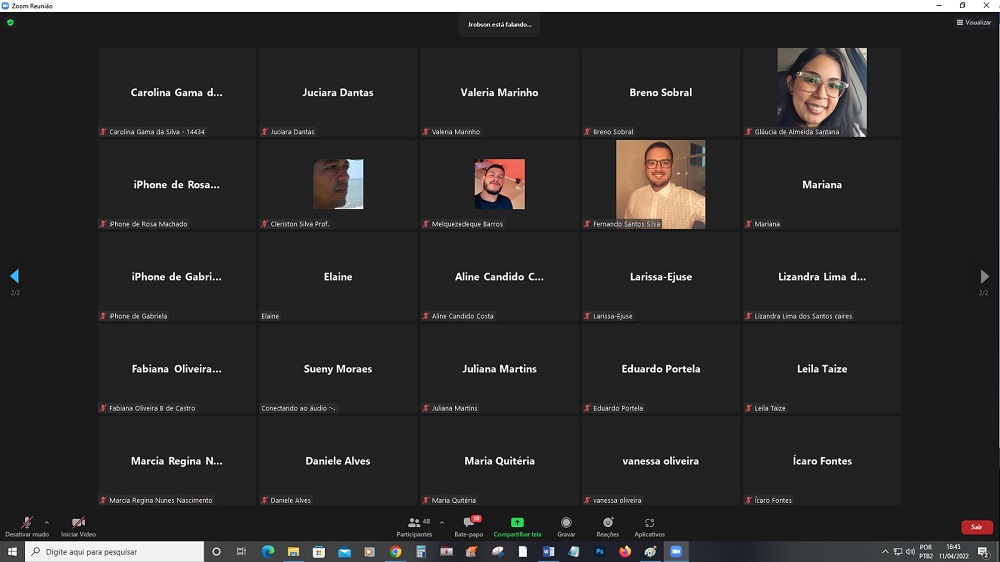Expand audio options arrow beside microphone
Screen dimensions: 1000x562
click(46, 522)
